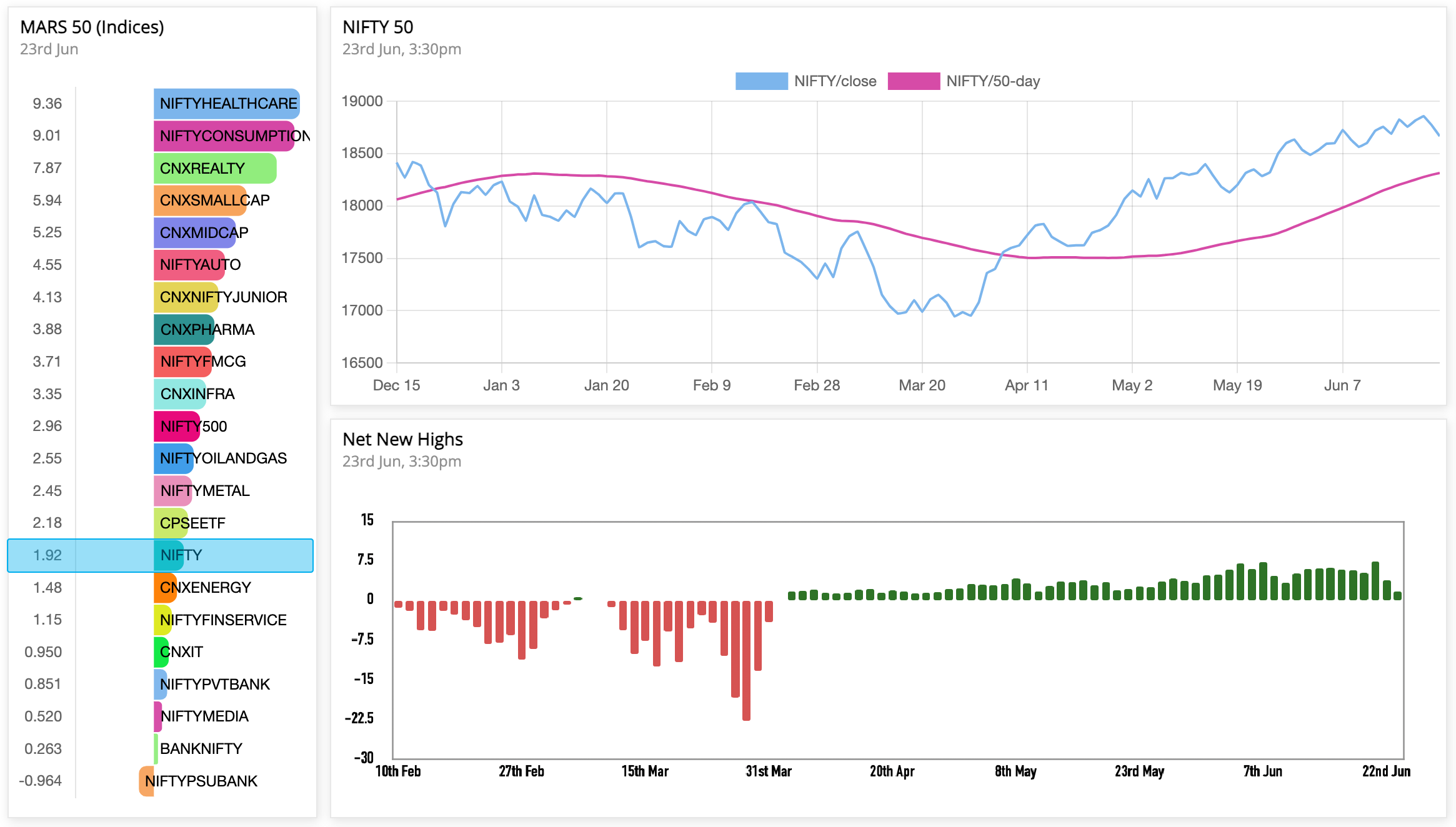Click the NIFTY 50 chart title

(378, 27)
